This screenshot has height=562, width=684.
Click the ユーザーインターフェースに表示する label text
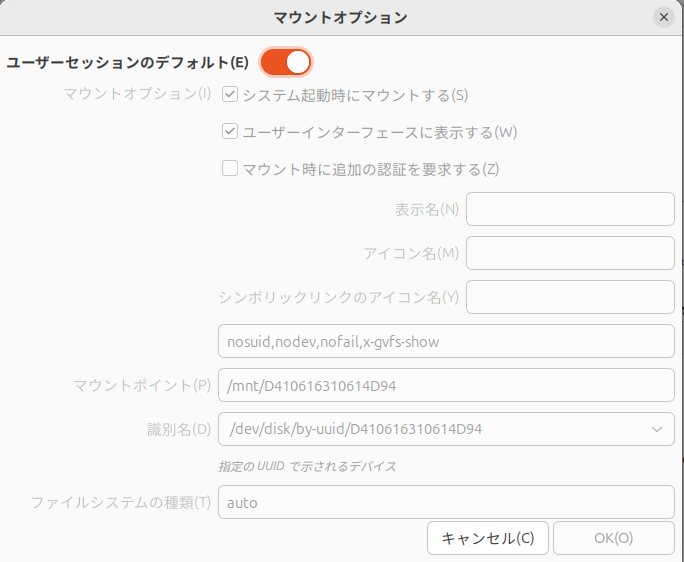[x=380, y=132]
